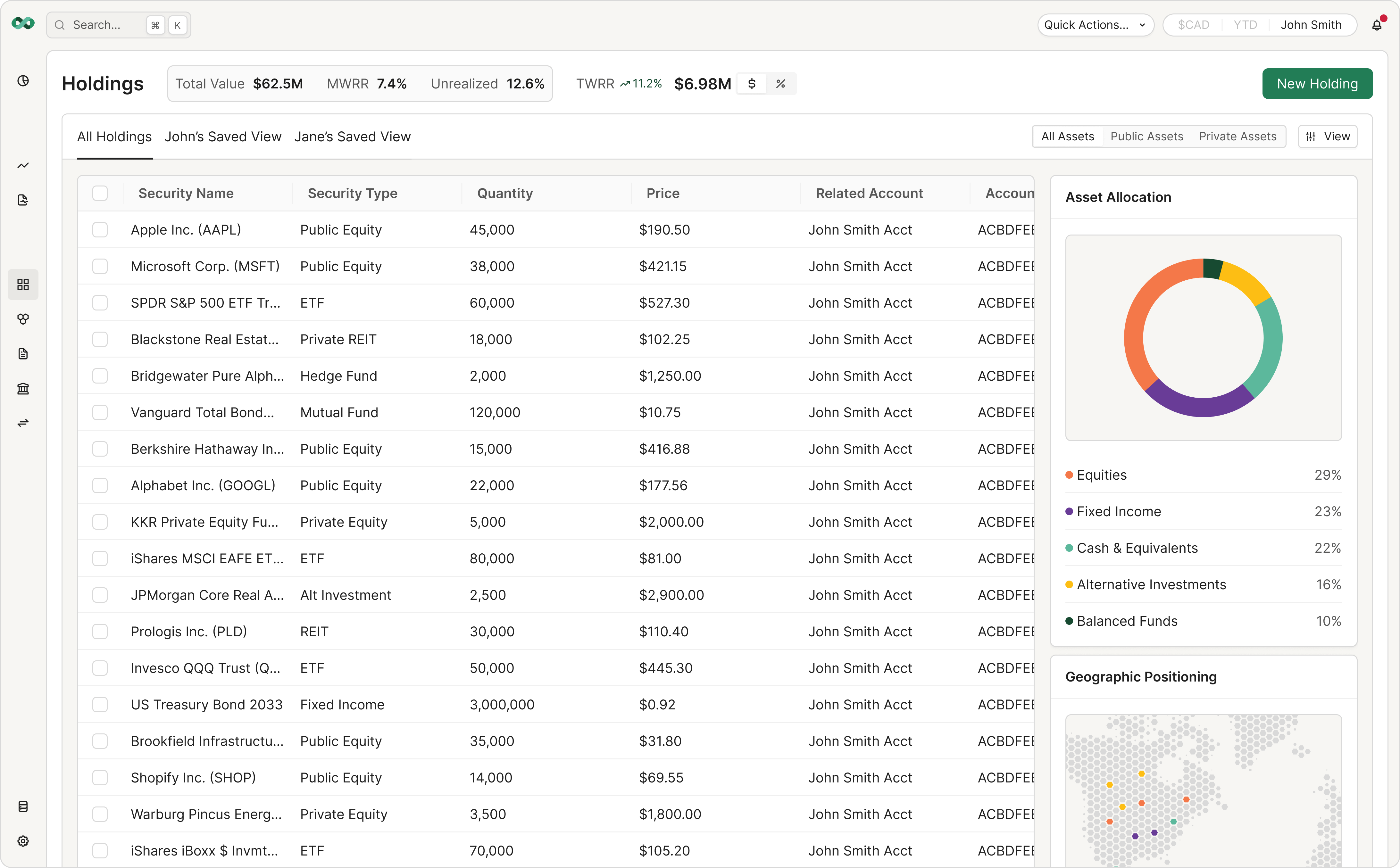Open the John Smith account selector
The height and width of the screenshot is (868, 1400).
1311,25
